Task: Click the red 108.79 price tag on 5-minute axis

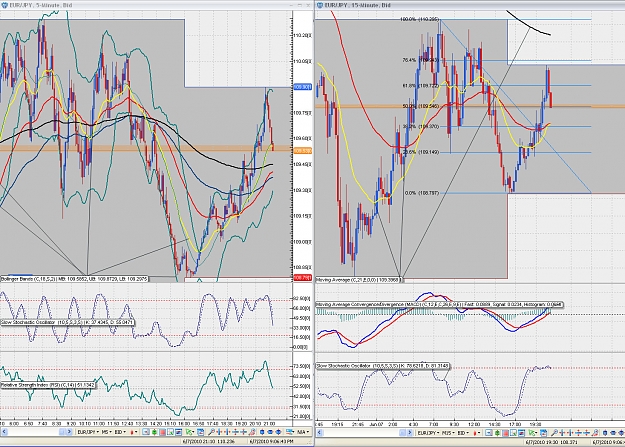Action: pyautogui.click(x=303, y=278)
